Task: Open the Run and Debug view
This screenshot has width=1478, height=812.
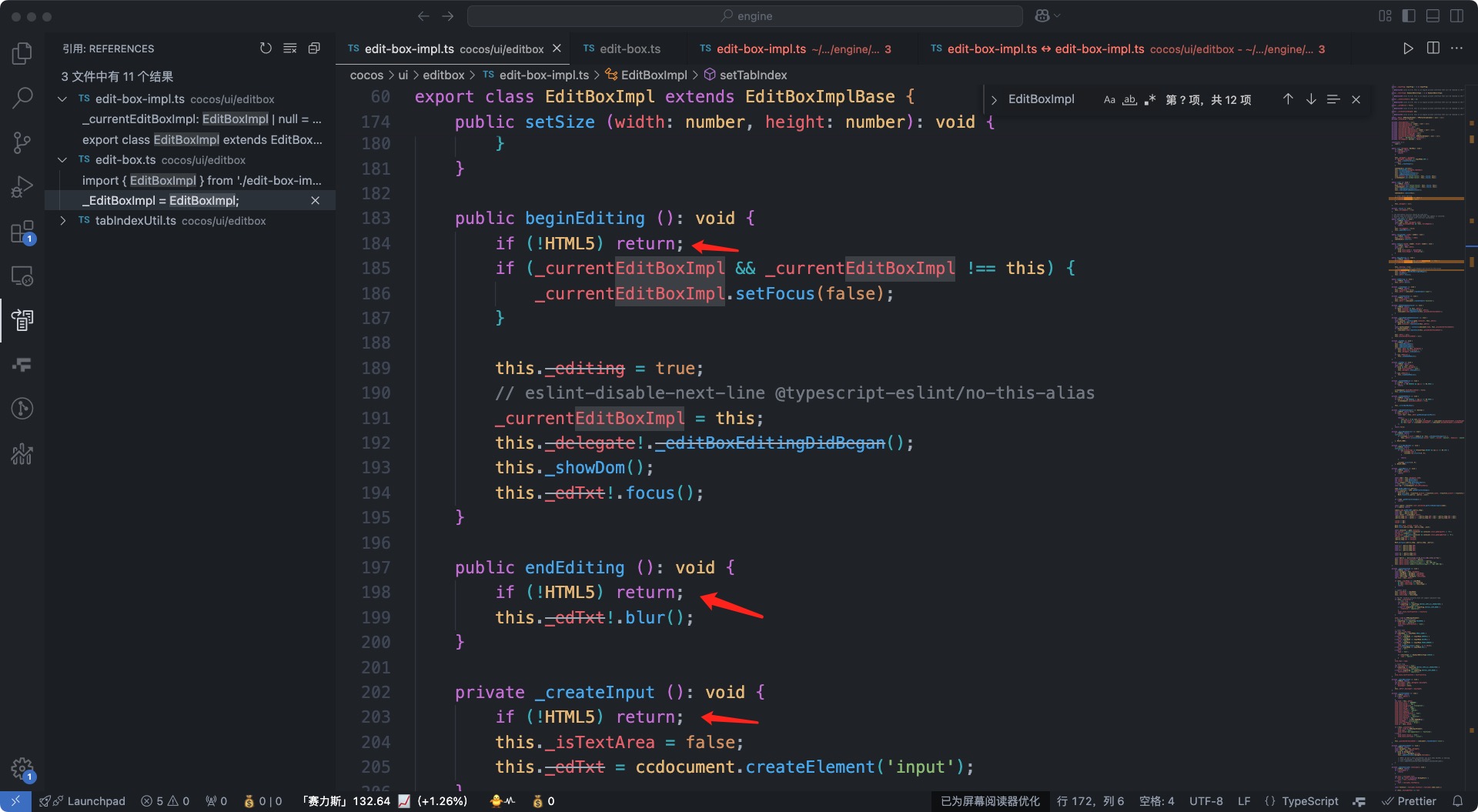Action: tap(22, 187)
